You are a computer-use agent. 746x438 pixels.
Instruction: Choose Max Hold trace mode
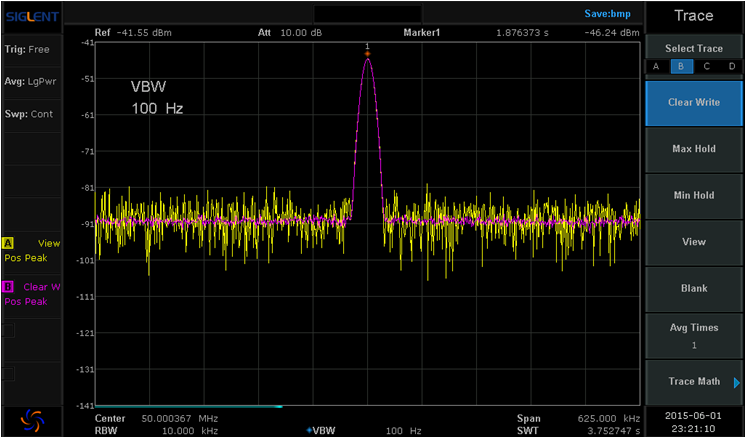point(693,149)
